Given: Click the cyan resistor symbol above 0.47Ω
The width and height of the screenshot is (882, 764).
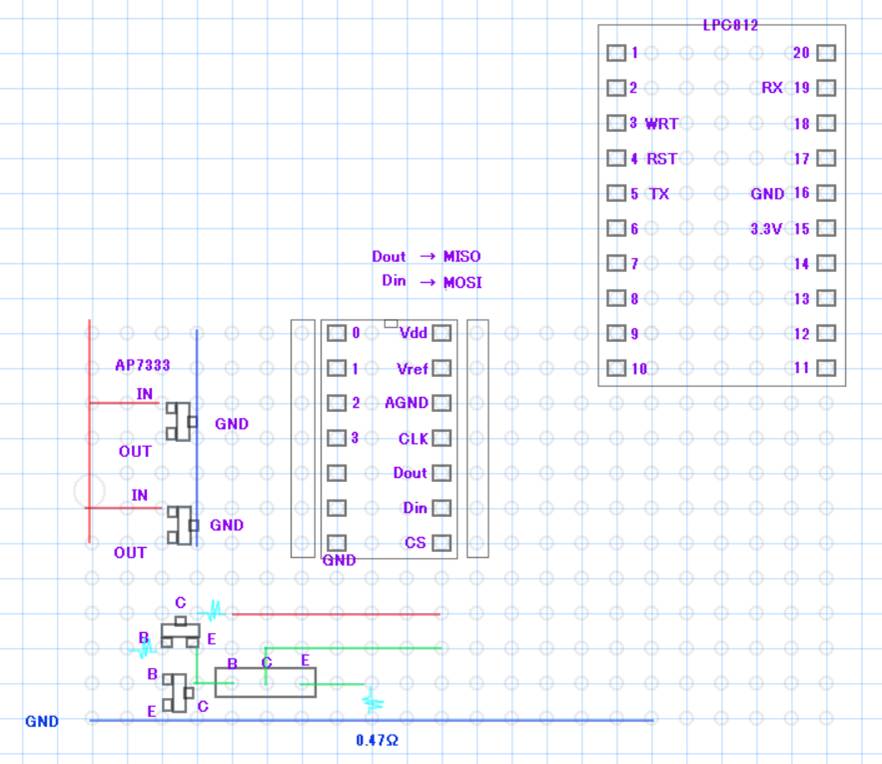Looking at the screenshot, I should [372, 702].
